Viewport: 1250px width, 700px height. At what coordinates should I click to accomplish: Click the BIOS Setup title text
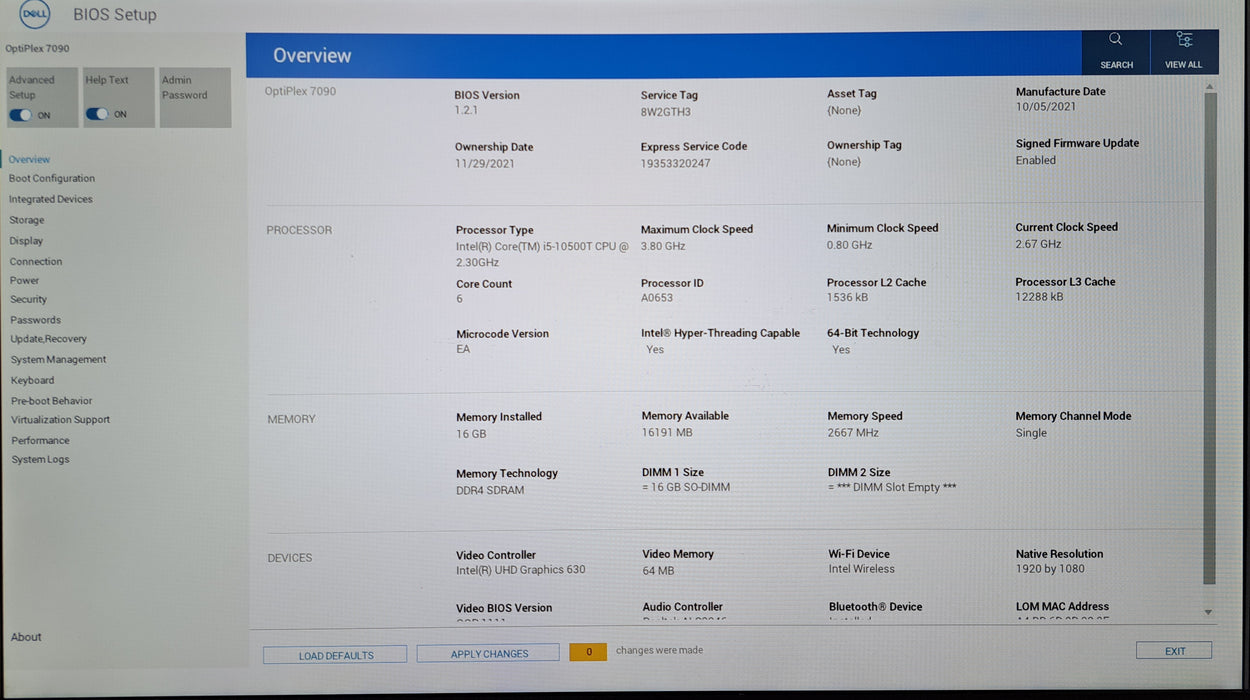pos(115,14)
